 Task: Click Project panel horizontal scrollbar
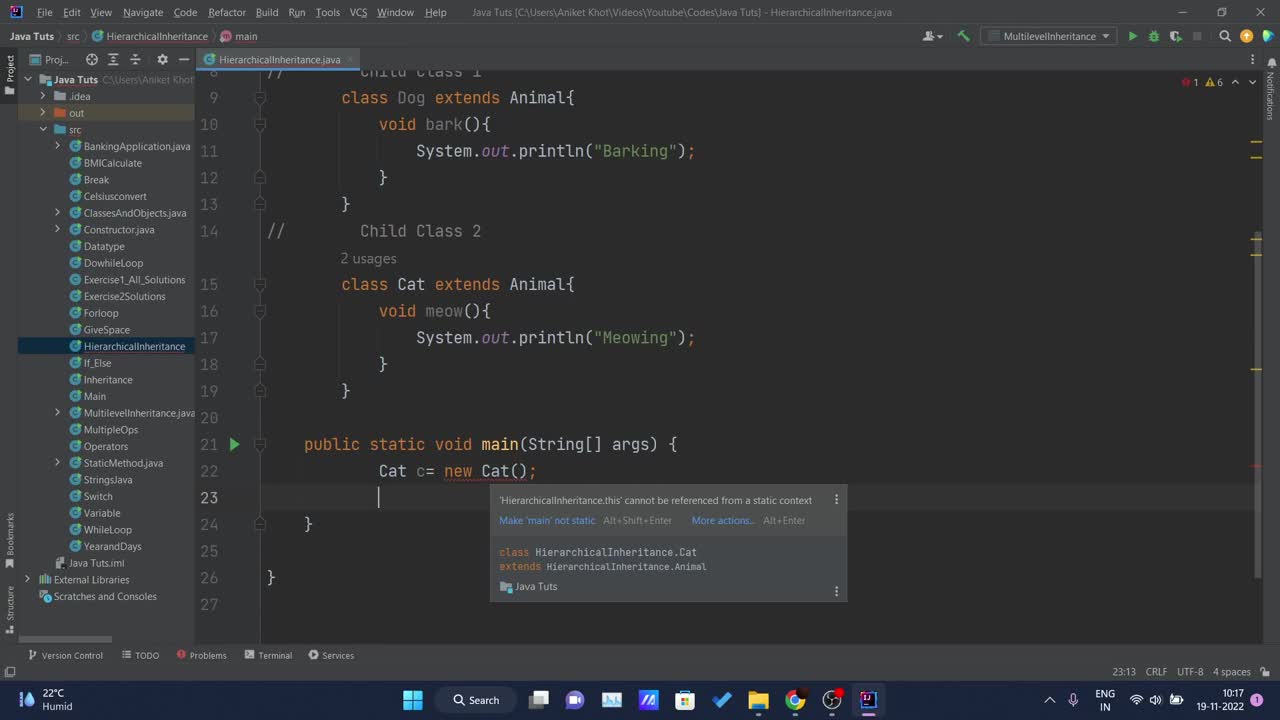(x=66, y=639)
